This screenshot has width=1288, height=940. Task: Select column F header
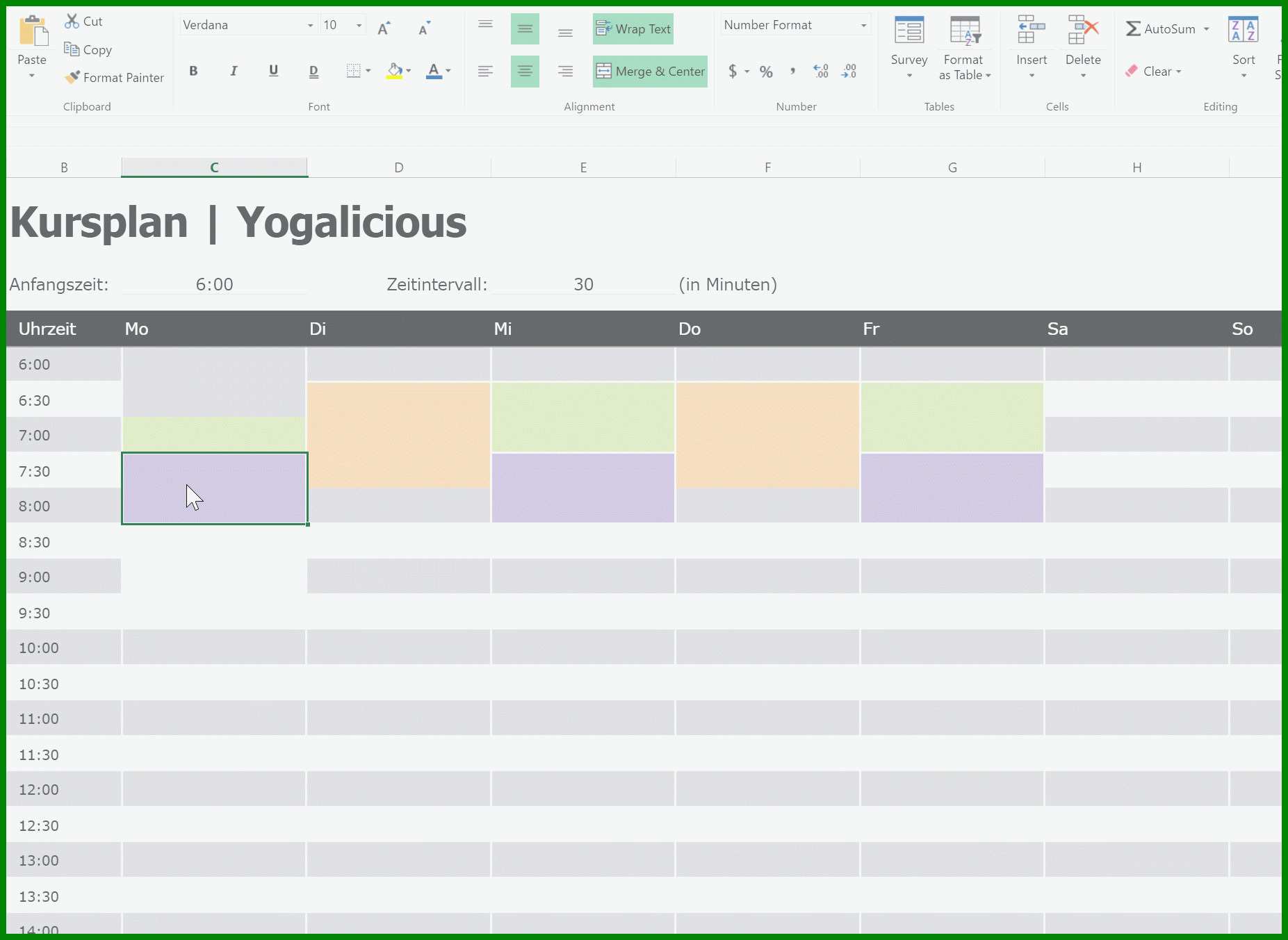click(x=768, y=167)
